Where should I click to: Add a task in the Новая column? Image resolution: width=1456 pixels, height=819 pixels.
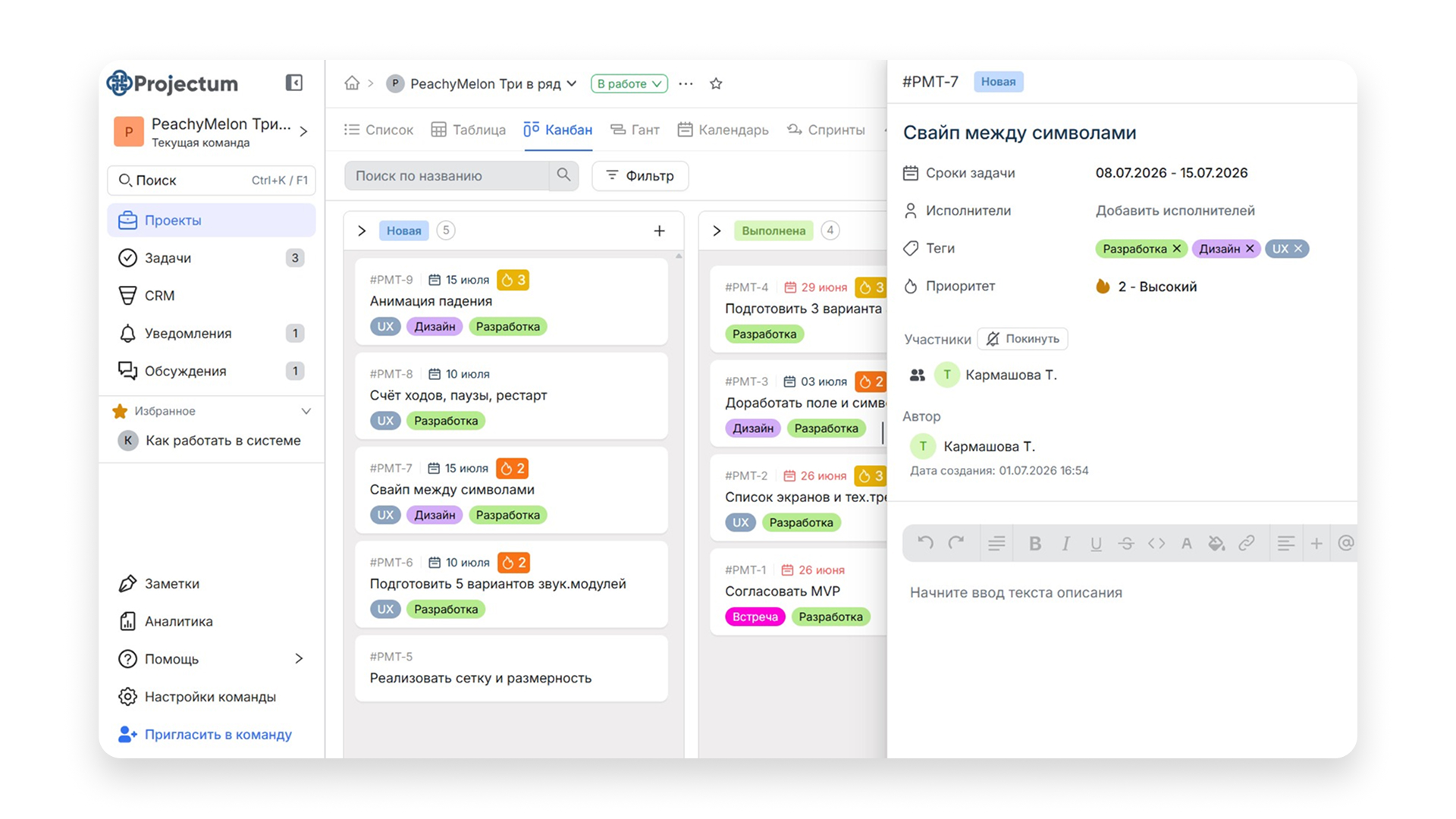tap(659, 231)
